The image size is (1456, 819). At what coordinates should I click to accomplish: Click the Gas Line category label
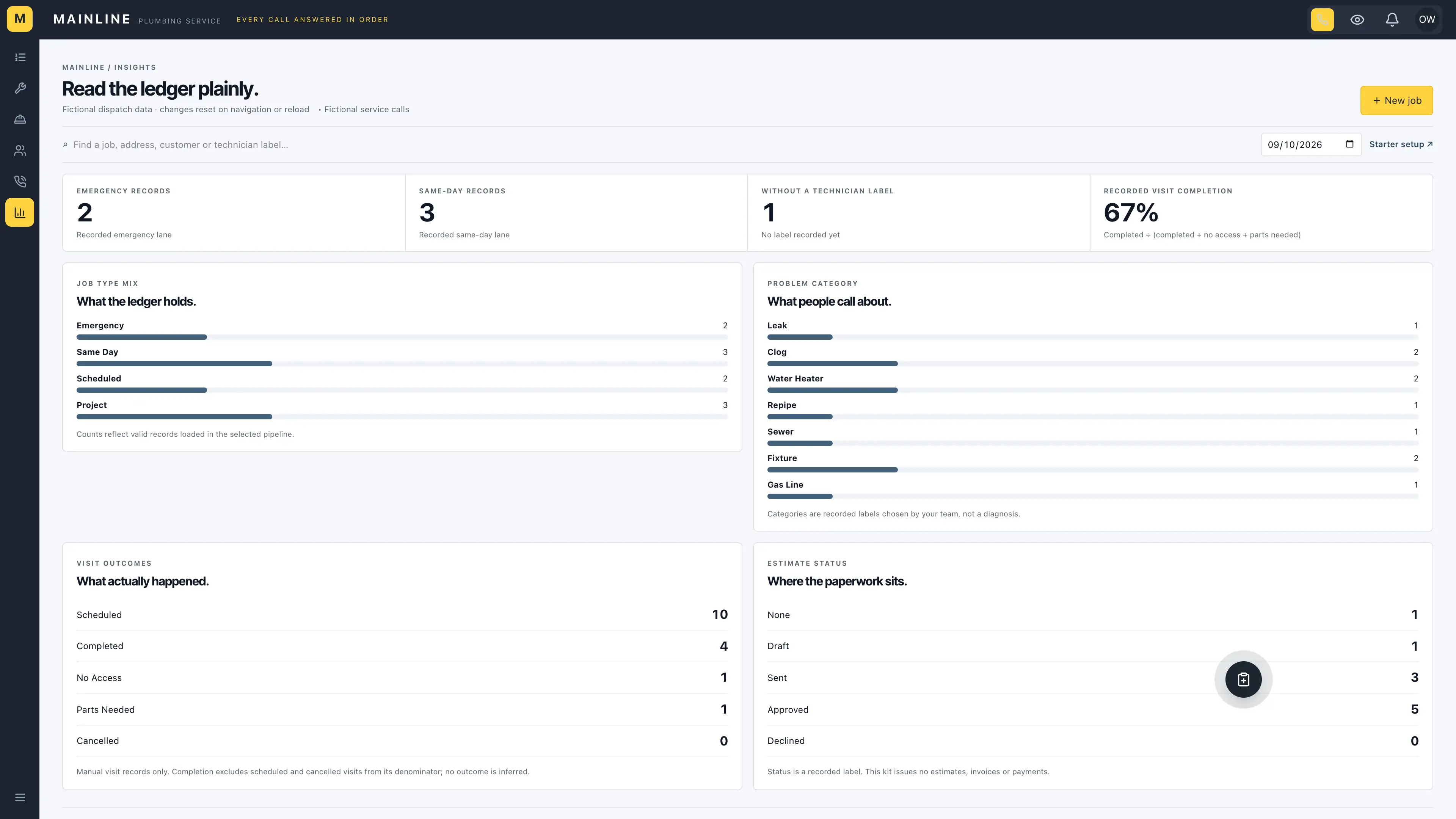[x=785, y=485]
